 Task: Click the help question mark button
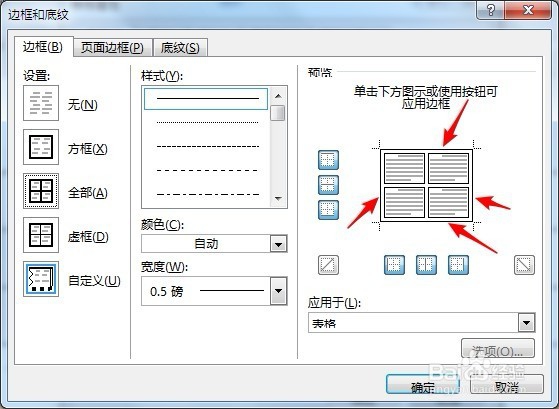tap(491, 10)
